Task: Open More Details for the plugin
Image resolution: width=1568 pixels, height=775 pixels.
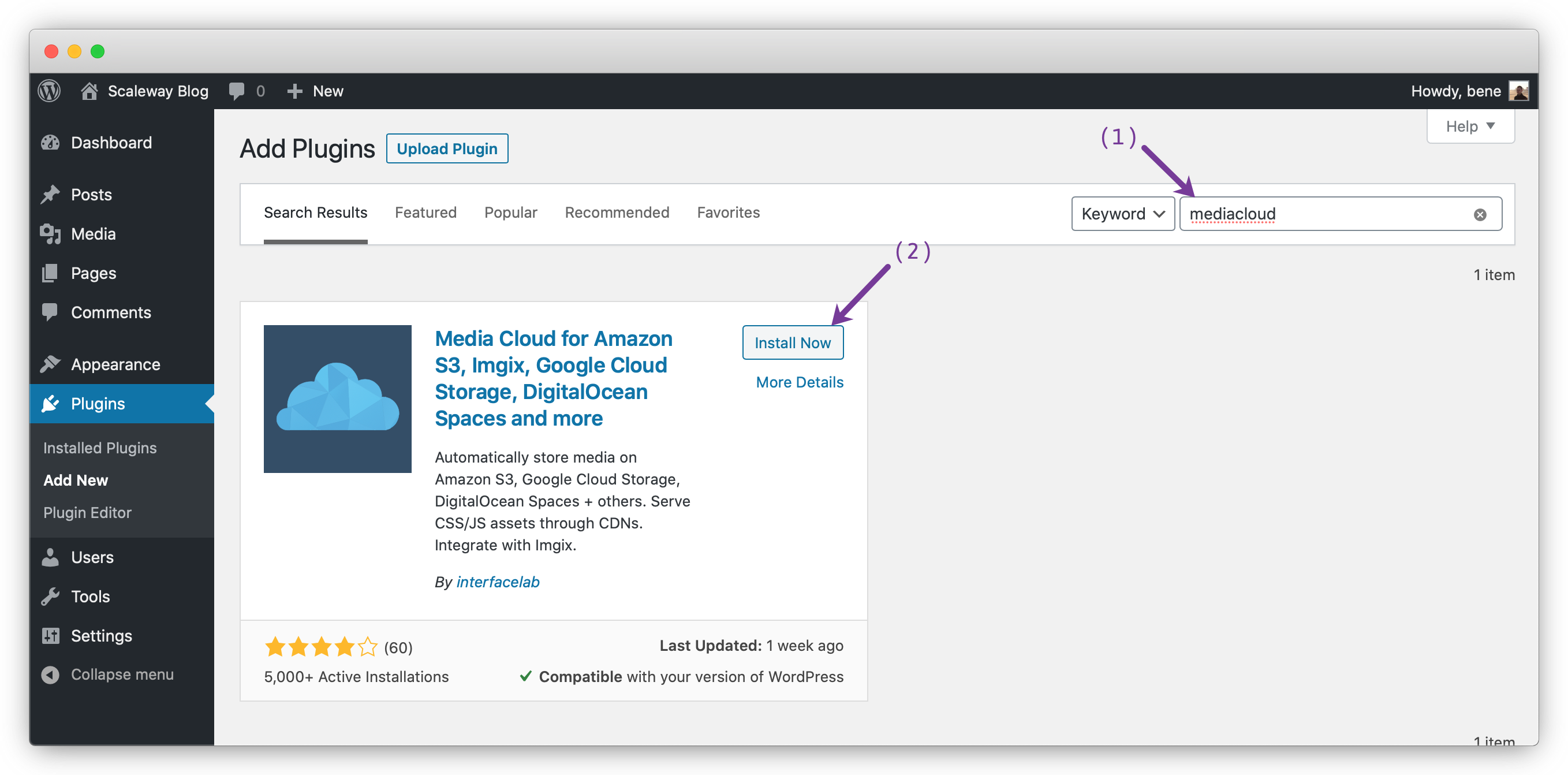Action: click(x=799, y=382)
